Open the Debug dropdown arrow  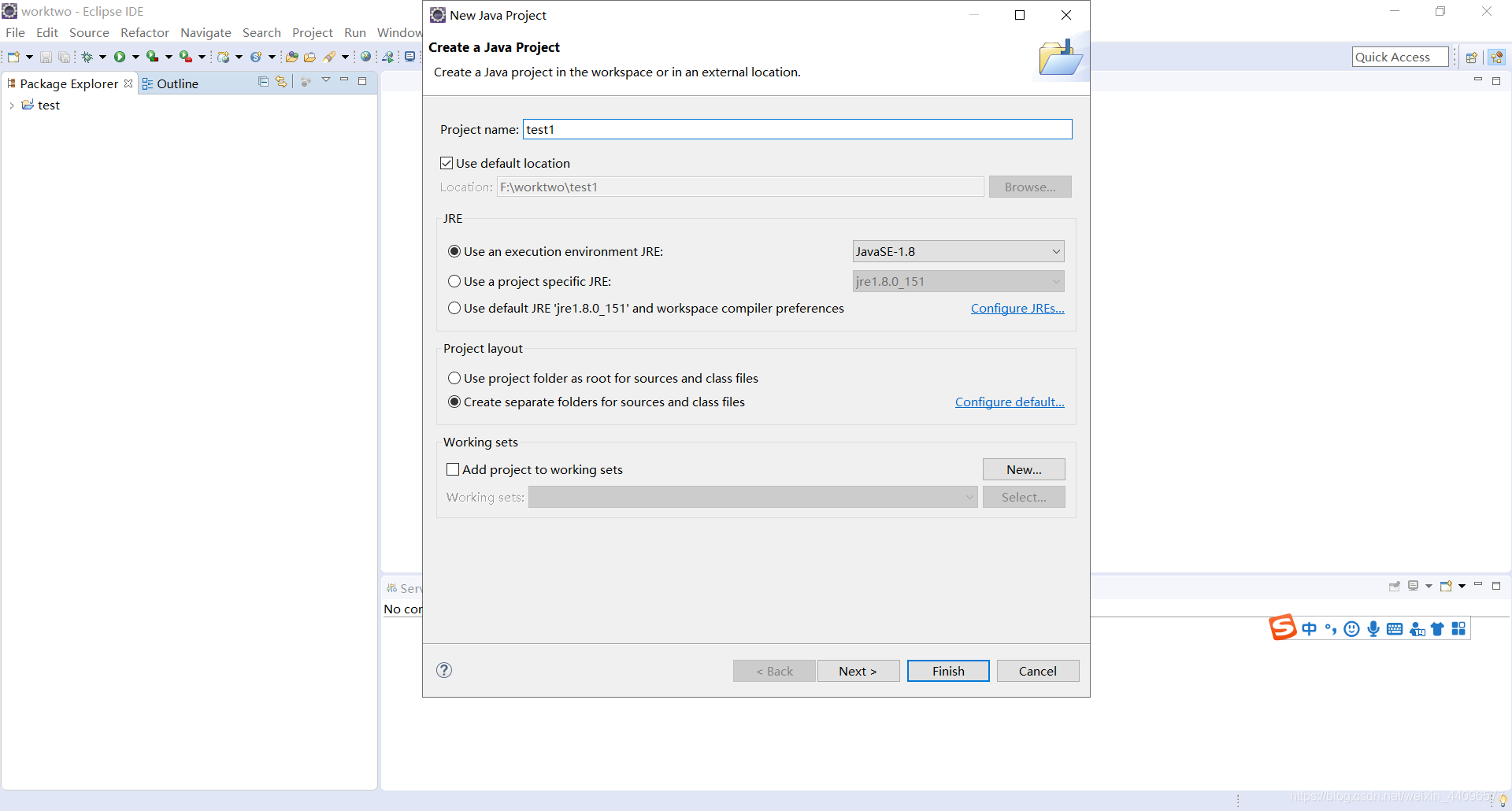pos(102,57)
